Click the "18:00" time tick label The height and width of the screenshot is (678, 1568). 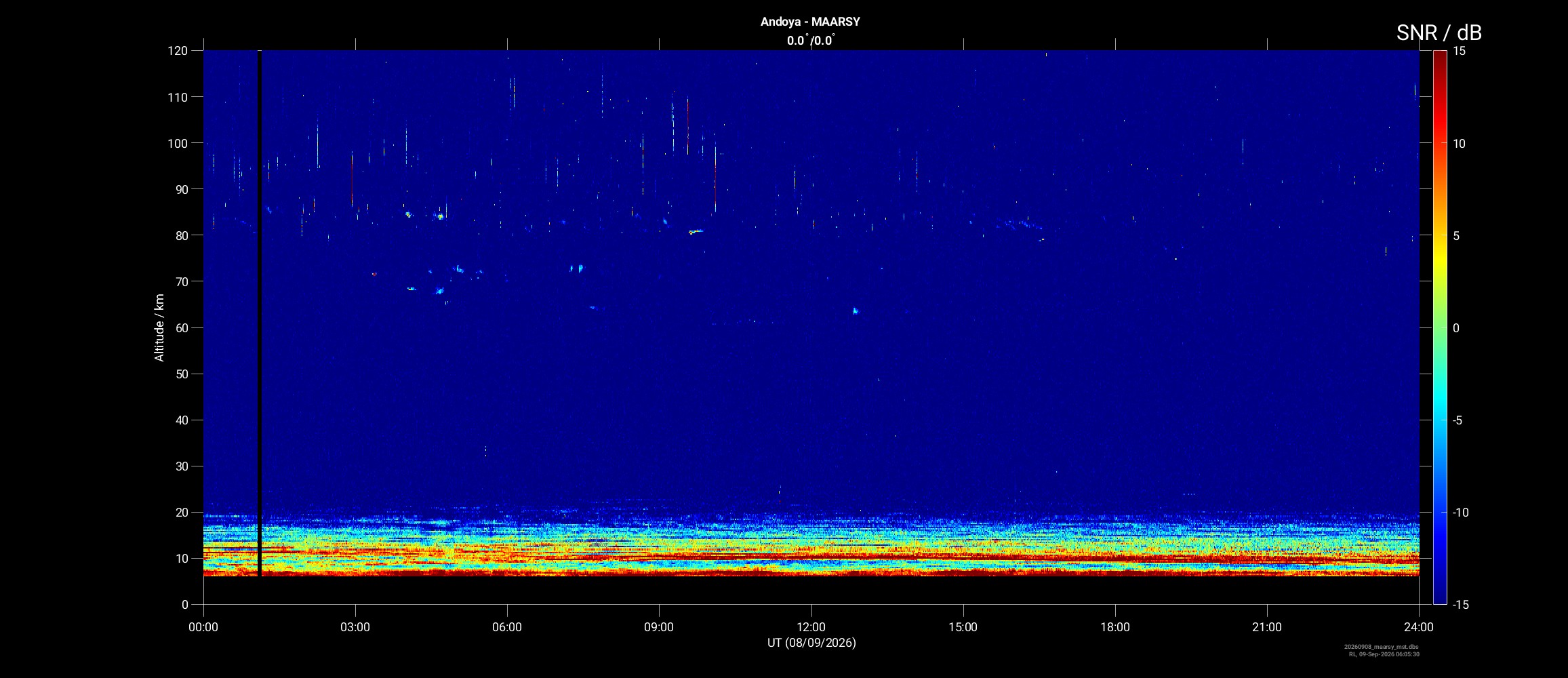tap(1115, 627)
